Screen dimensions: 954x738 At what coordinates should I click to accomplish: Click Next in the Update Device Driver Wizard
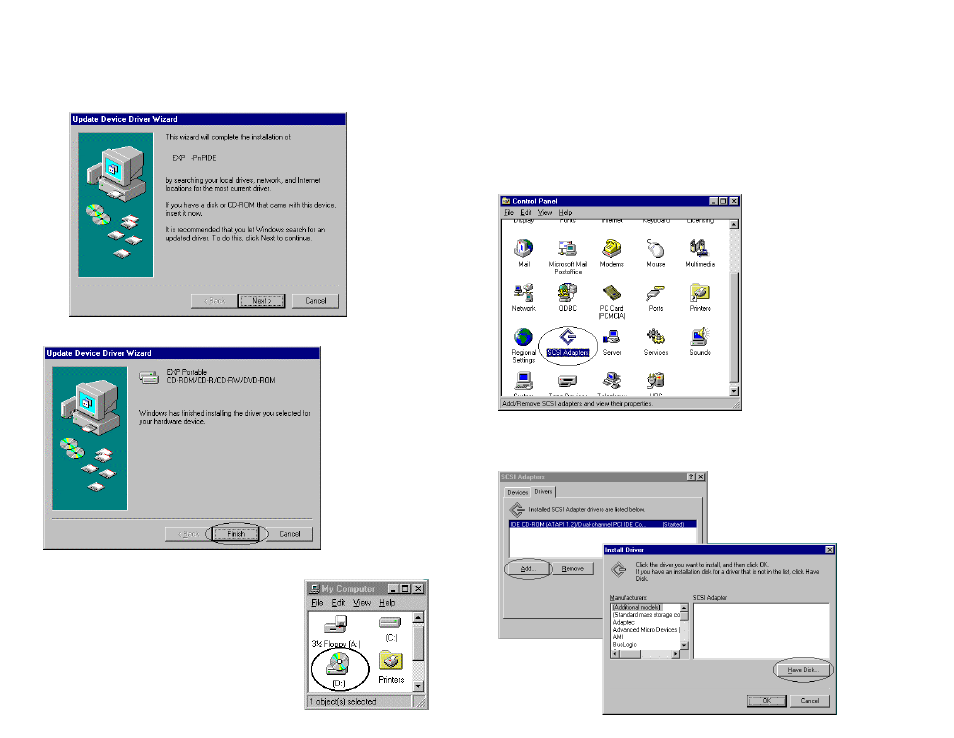262,301
